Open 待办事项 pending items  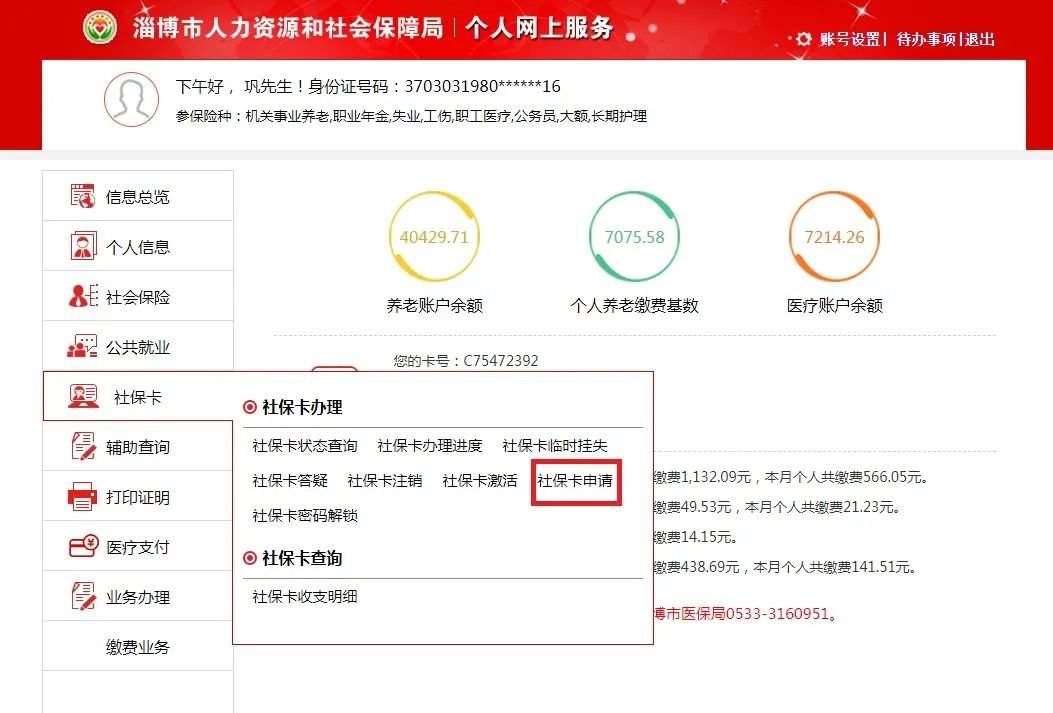pyautogui.click(x=926, y=39)
